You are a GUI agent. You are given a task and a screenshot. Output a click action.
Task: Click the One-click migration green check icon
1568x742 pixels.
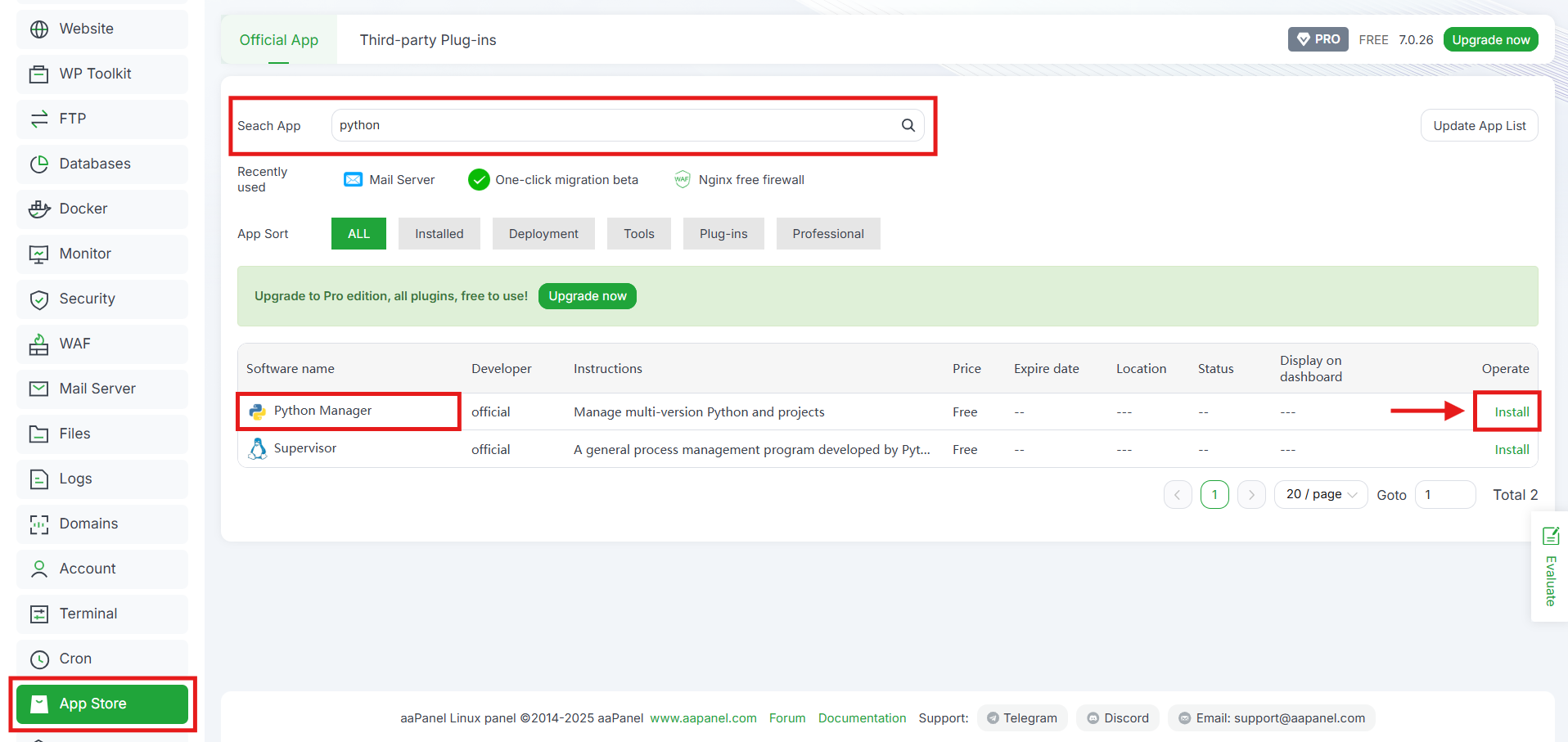coord(479,179)
